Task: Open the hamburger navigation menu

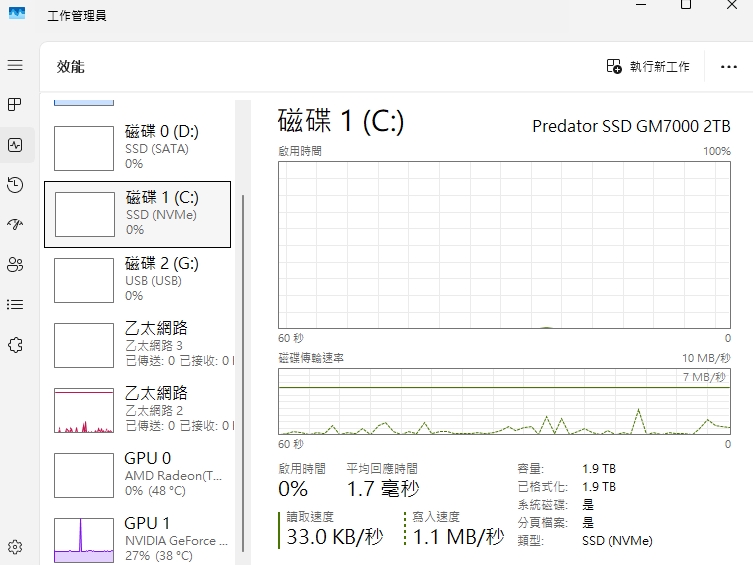Action: click(x=15, y=65)
